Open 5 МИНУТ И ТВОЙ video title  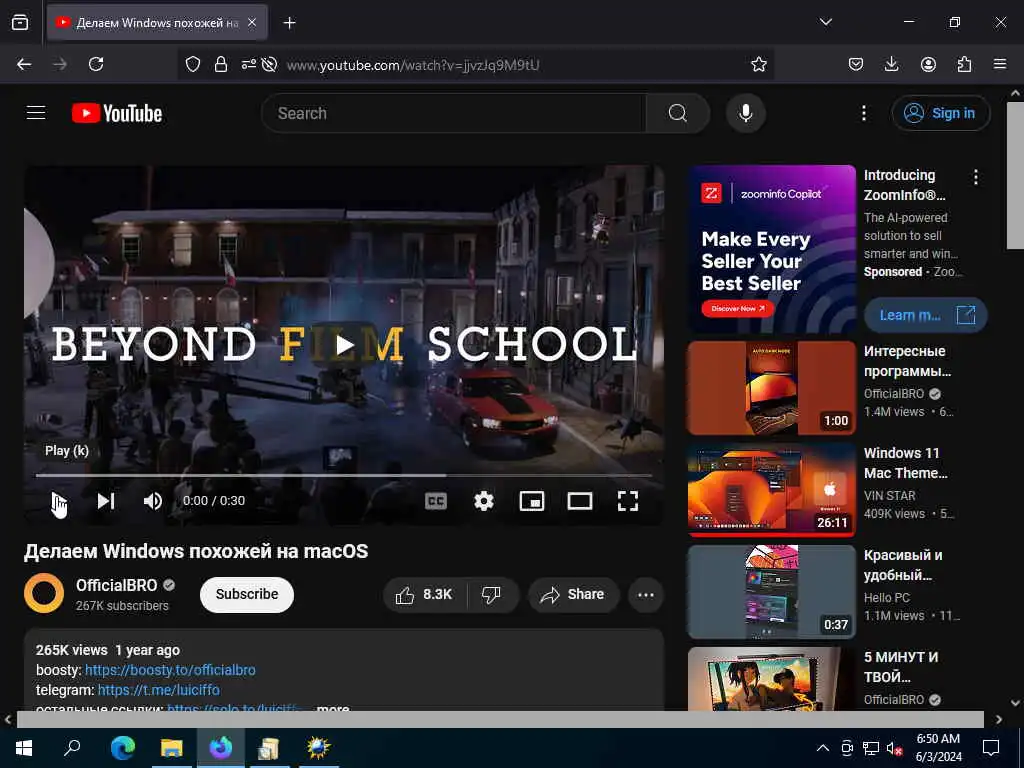pyautogui.click(x=901, y=667)
